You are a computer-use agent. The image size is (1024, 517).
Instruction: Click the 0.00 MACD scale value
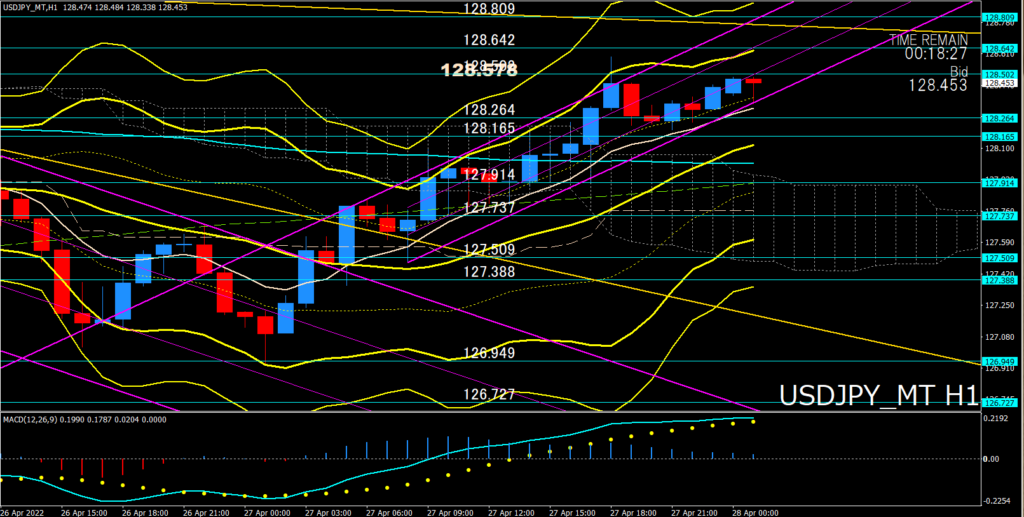(x=993, y=459)
